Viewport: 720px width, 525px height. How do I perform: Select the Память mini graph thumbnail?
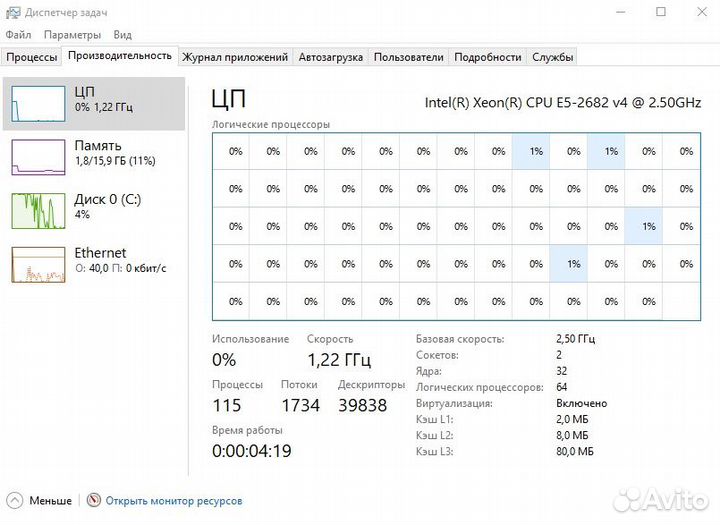point(38,157)
